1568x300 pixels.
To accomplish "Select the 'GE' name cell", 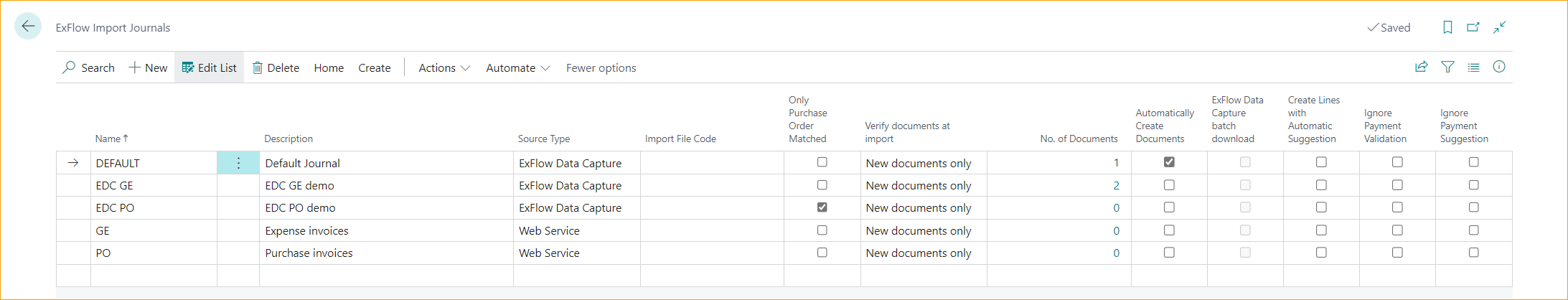I will click(x=154, y=230).
